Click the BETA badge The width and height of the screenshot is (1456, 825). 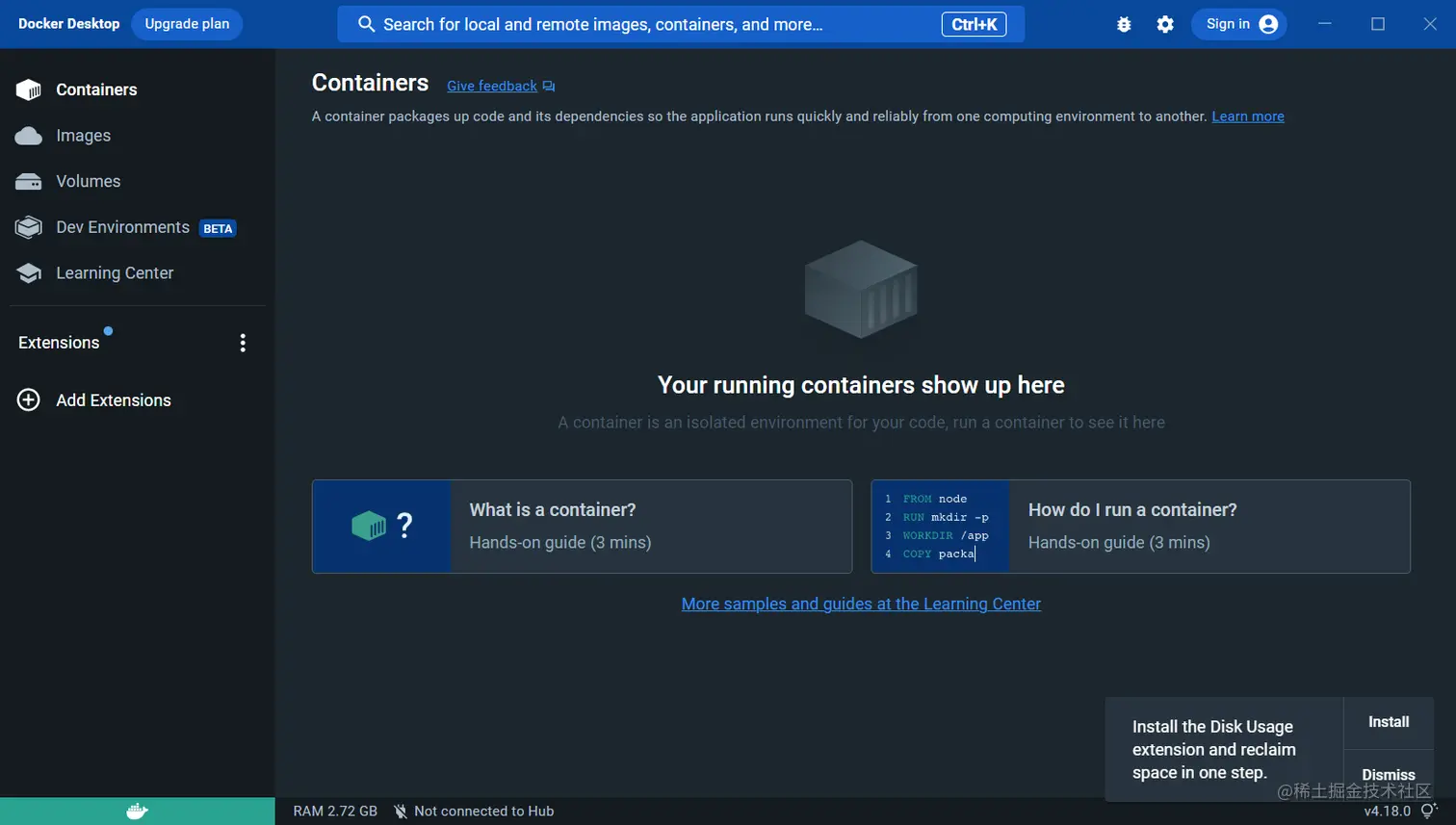(218, 228)
